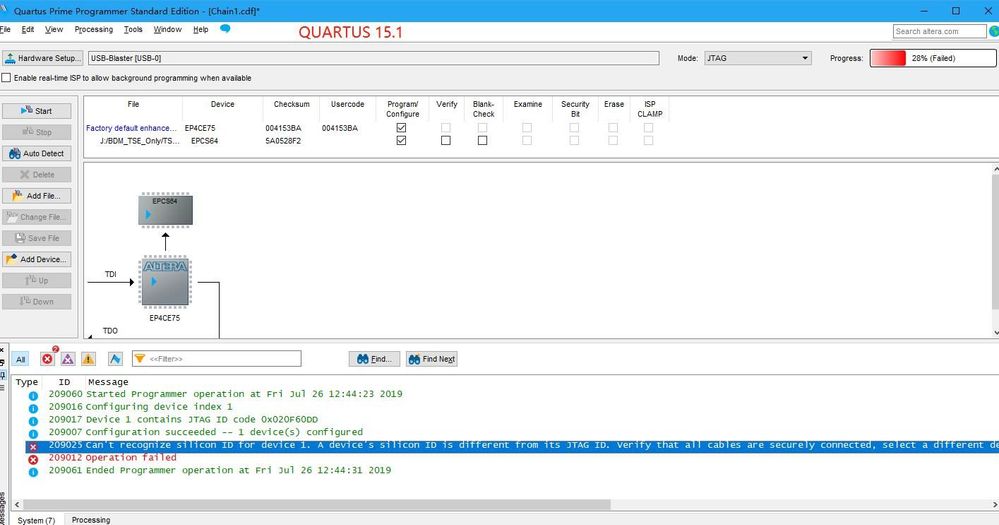Enable Blank-Check for EPCS64 row

[482, 141]
